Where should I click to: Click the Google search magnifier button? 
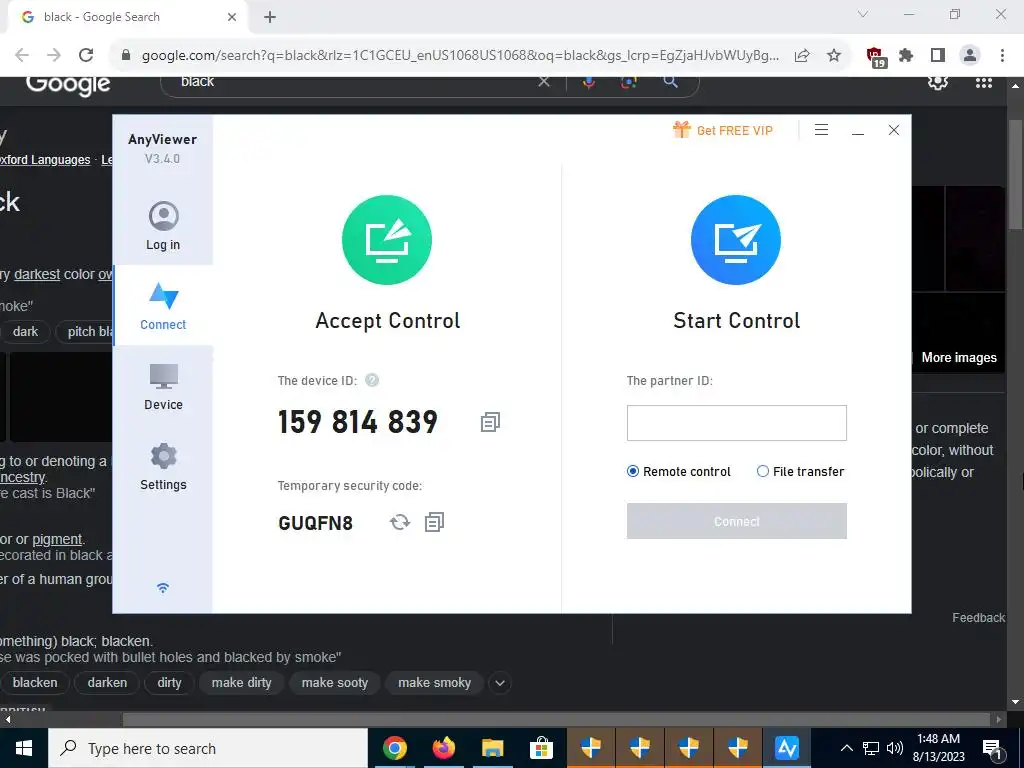pyautogui.click(x=670, y=82)
